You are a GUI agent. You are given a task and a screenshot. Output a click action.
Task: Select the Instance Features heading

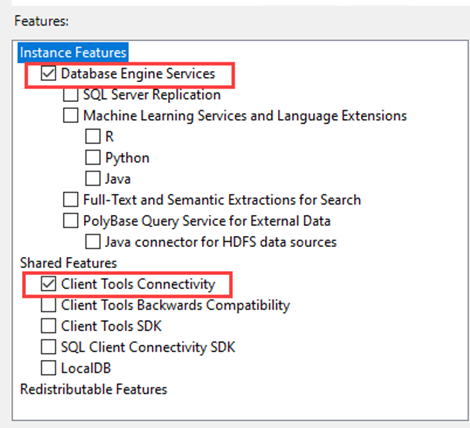pos(73,53)
